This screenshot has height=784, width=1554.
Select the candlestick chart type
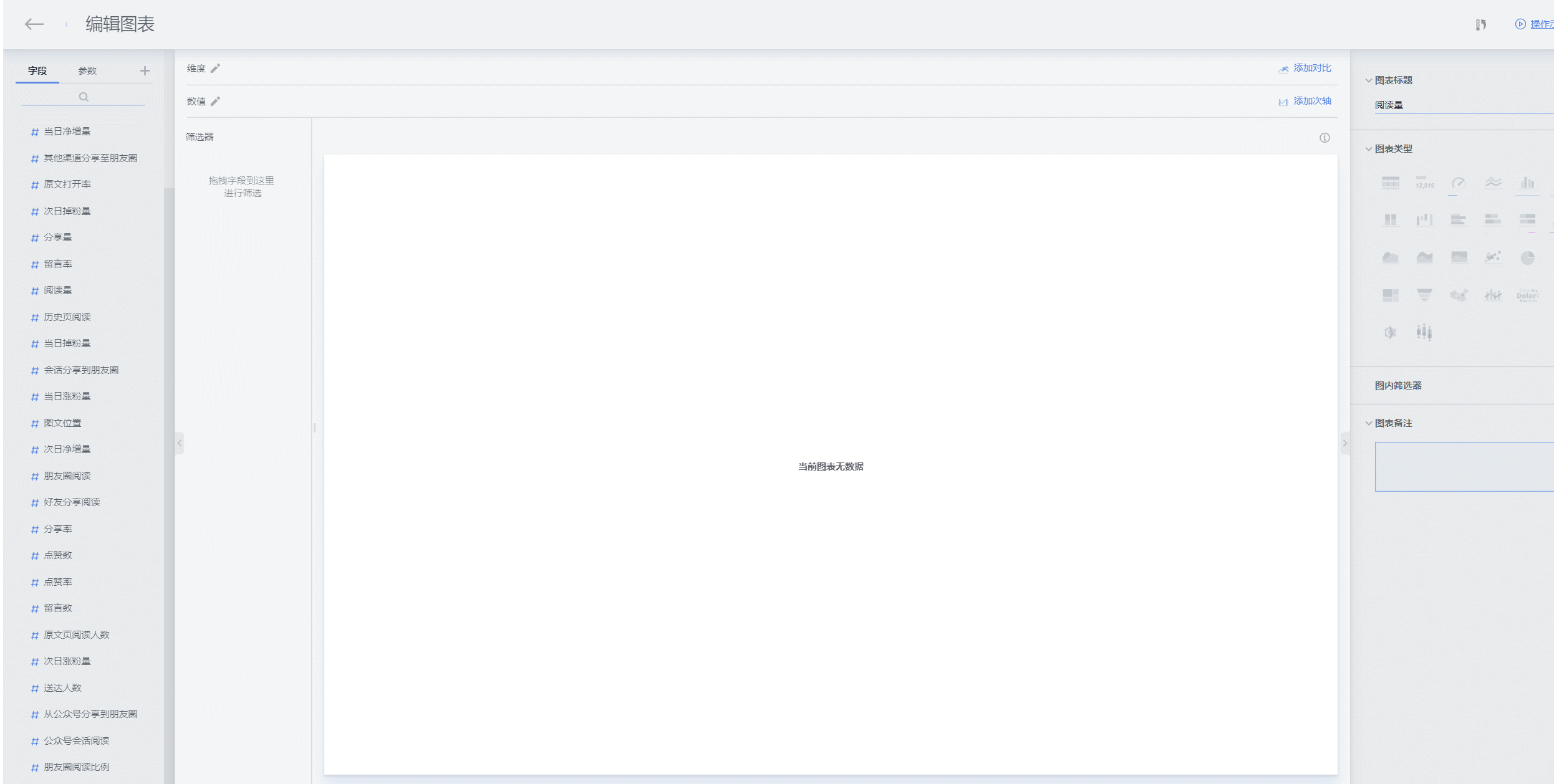coord(1424,332)
